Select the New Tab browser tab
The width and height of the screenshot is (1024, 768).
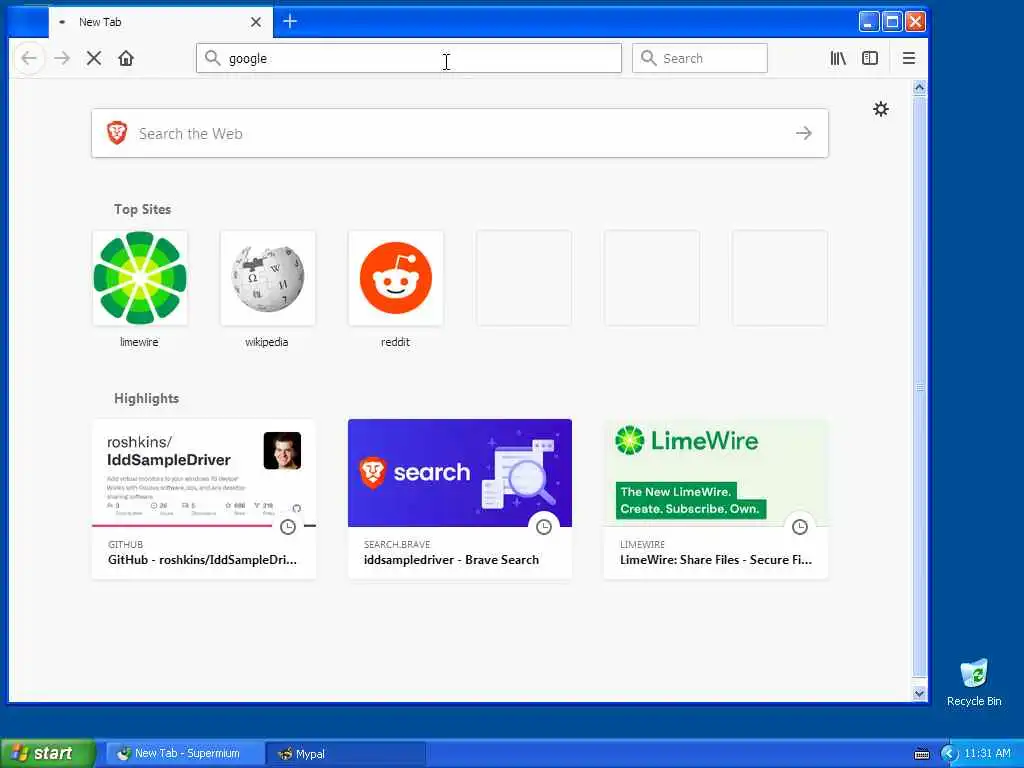[x=161, y=22]
